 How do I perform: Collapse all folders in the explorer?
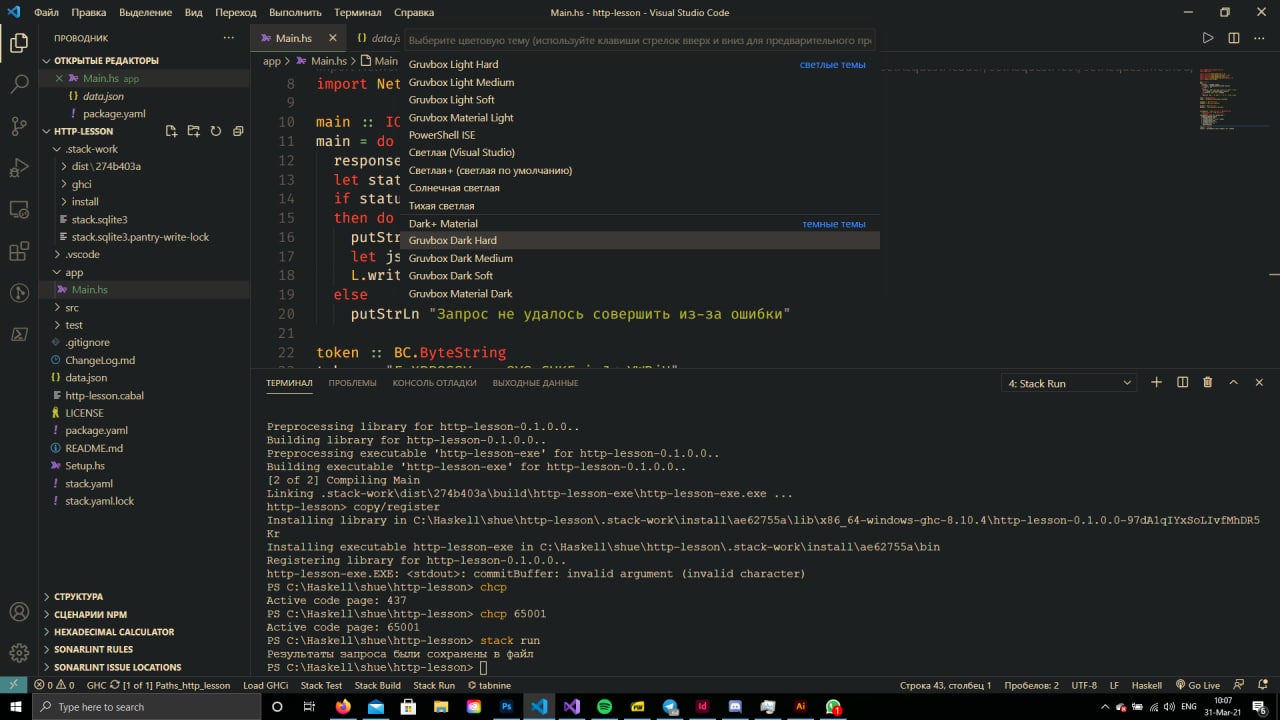tap(237, 131)
